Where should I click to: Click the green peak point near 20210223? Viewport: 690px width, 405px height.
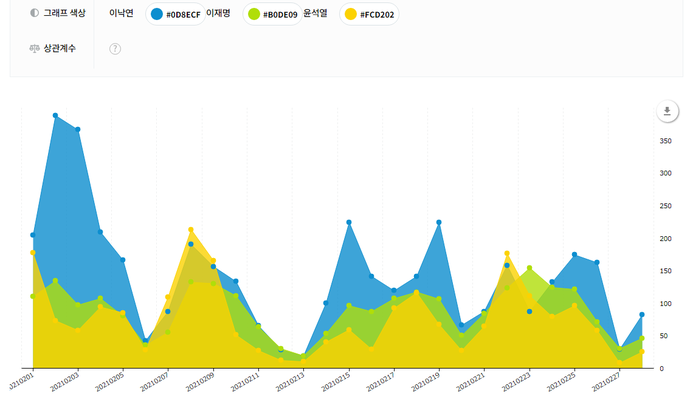pos(529,268)
